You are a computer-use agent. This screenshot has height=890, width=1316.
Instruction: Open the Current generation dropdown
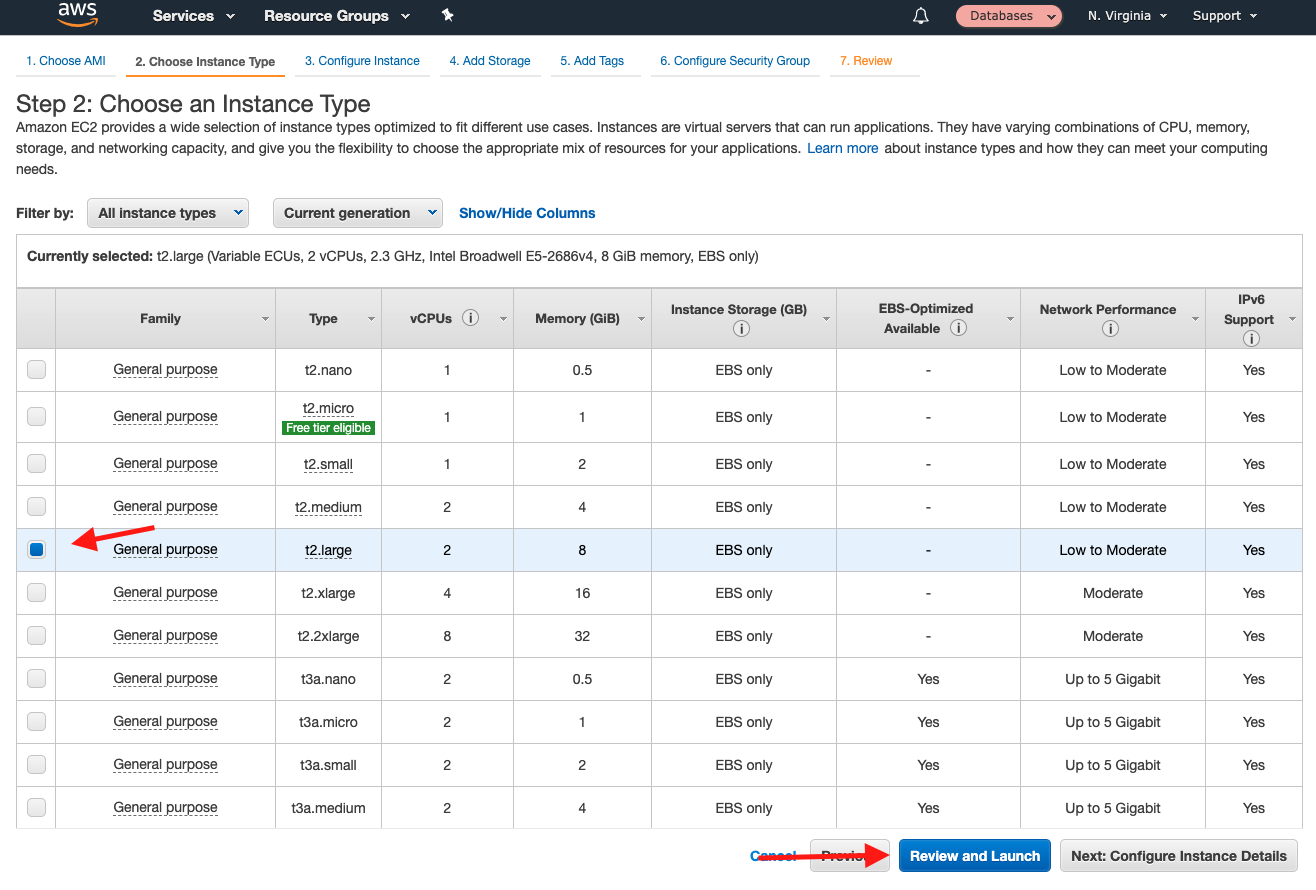357,212
